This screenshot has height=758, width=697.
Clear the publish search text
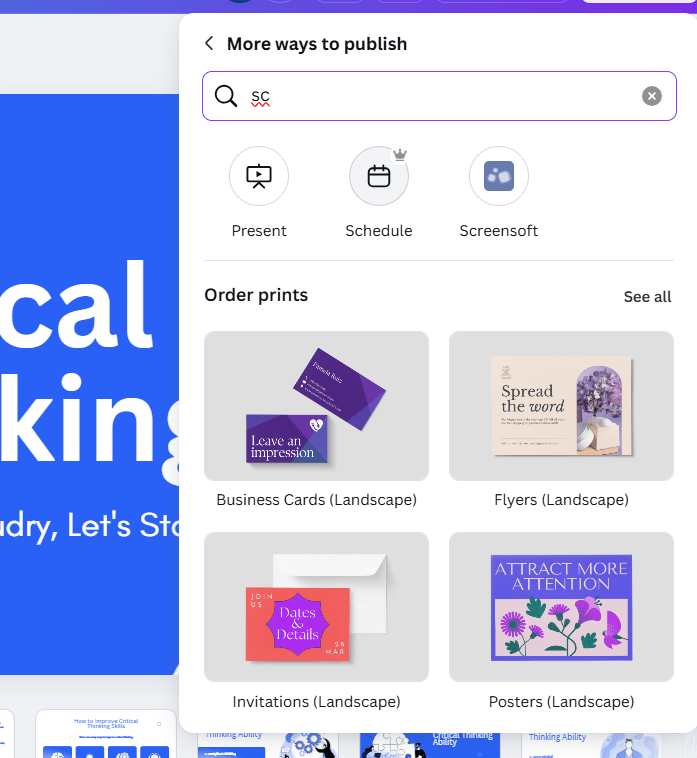click(652, 96)
